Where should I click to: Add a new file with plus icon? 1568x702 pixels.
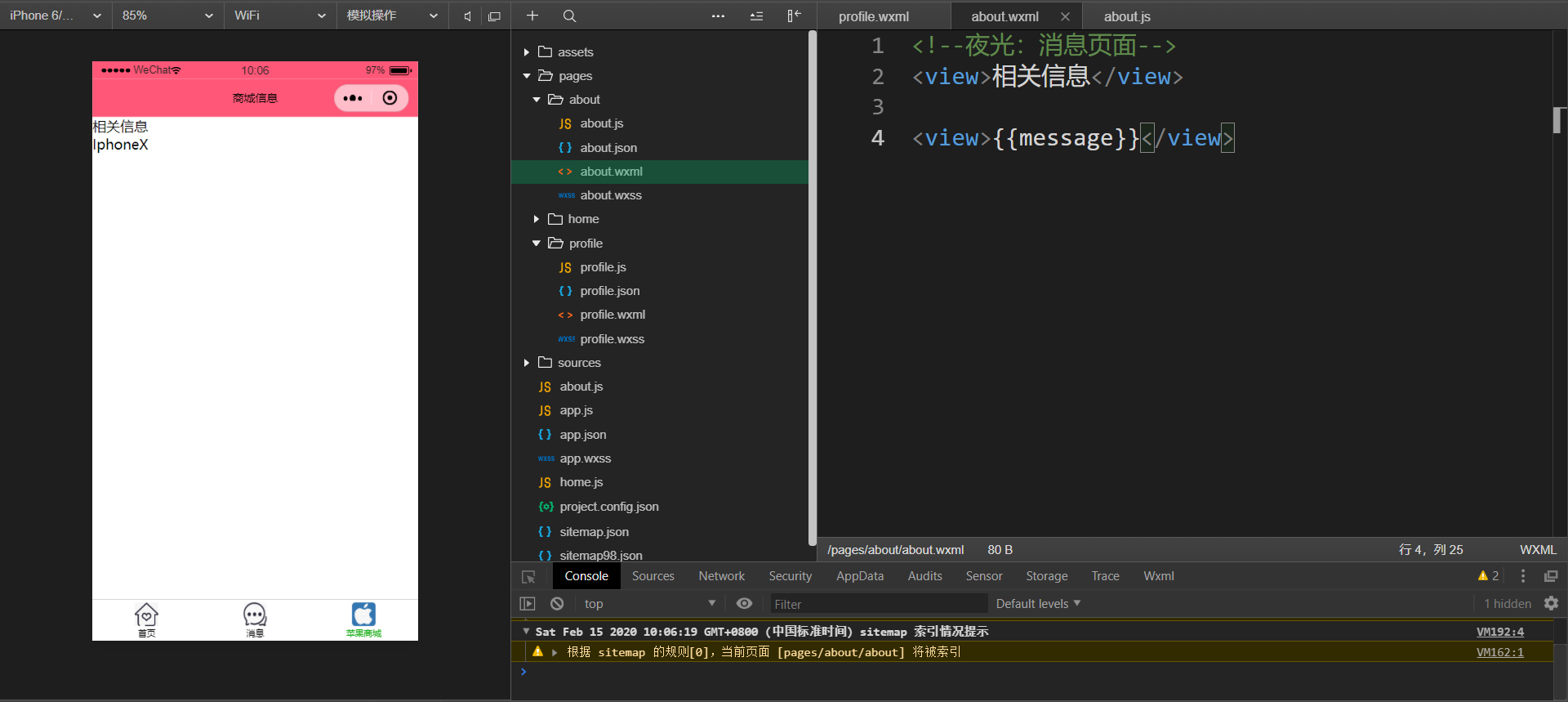532,16
